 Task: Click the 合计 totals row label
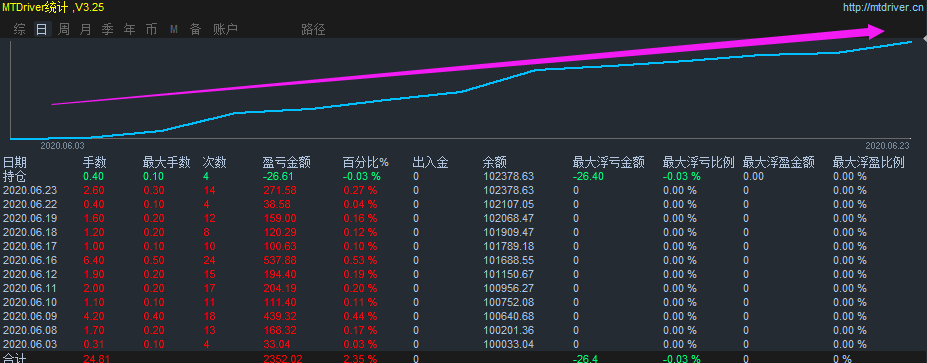pyautogui.click(x=15, y=358)
